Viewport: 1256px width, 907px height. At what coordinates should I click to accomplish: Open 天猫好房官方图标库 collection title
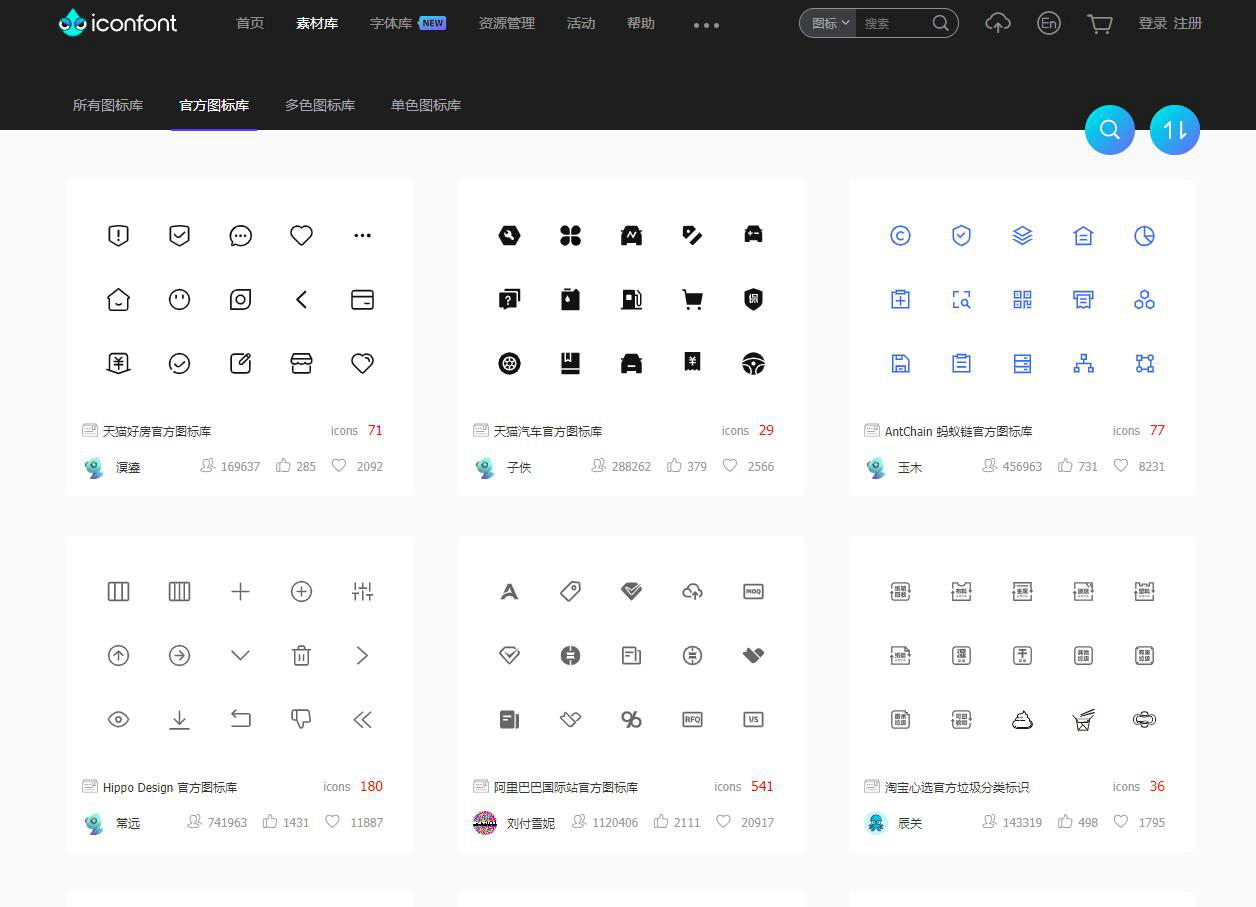[x=157, y=431]
